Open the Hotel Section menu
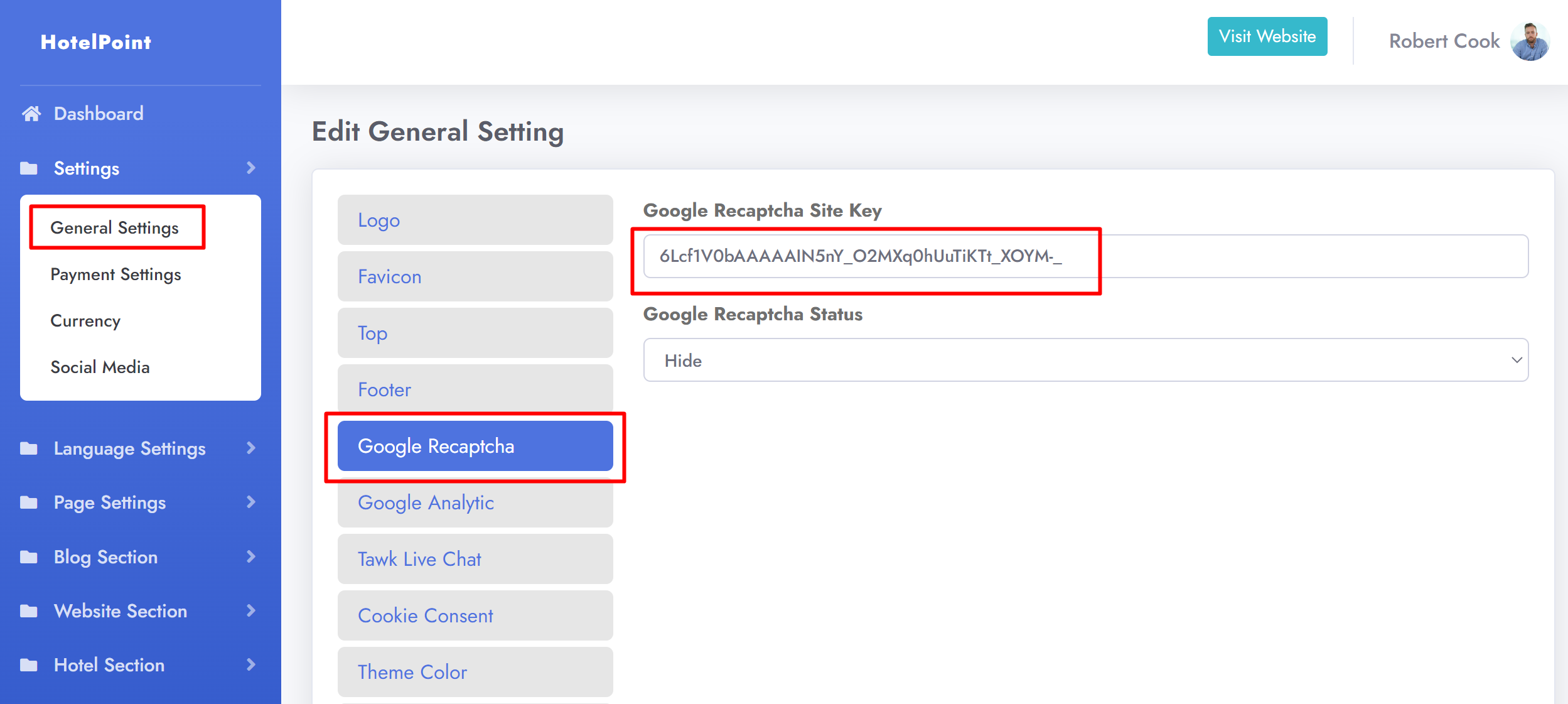 click(x=109, y=665)
